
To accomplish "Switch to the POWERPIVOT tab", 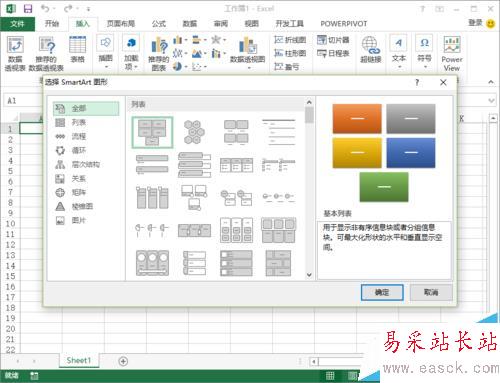I will tap(344, 24).
